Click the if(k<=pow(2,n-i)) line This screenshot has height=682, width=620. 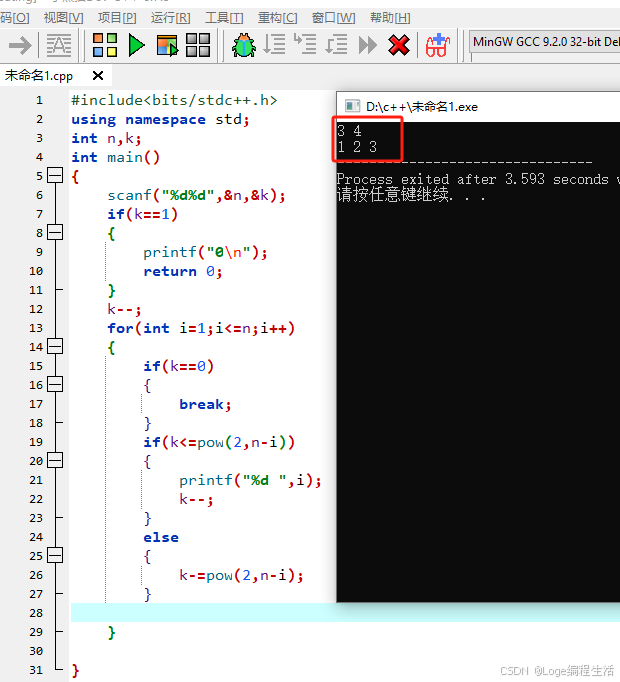pyautogui.click(x=219, y=442)
